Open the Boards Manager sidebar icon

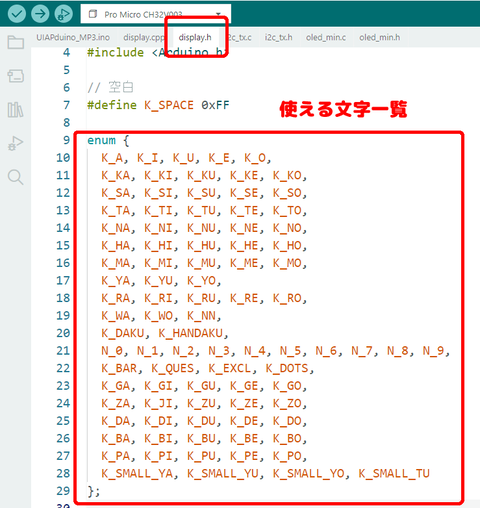pyautogui.click(x=16, y=76)
